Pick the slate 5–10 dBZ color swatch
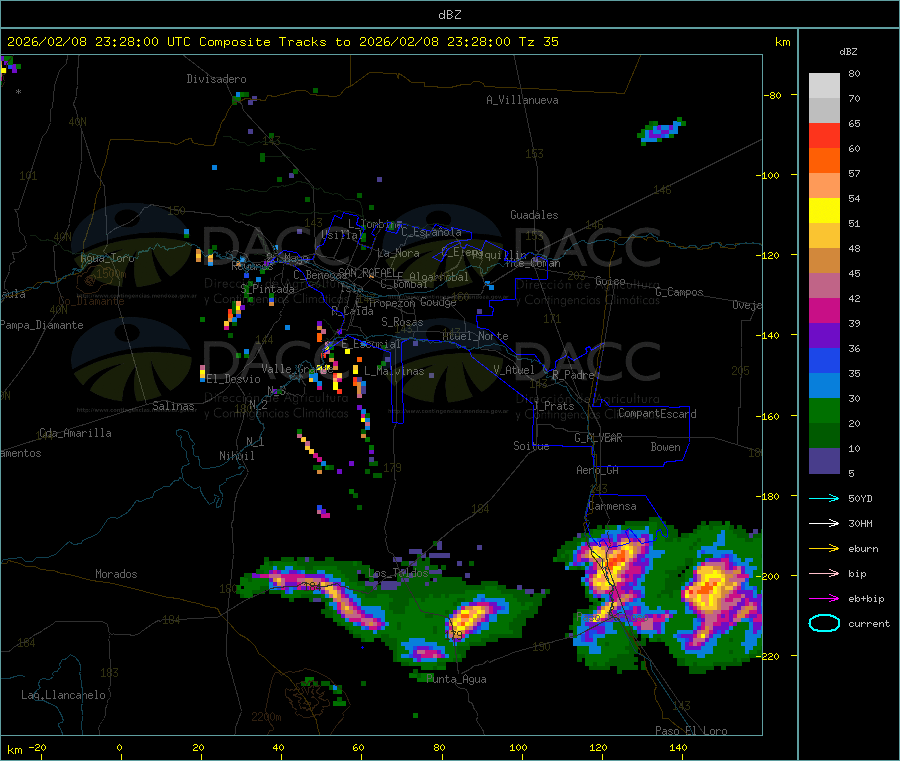This screenshot has width=900, height=761. (824, 461)
